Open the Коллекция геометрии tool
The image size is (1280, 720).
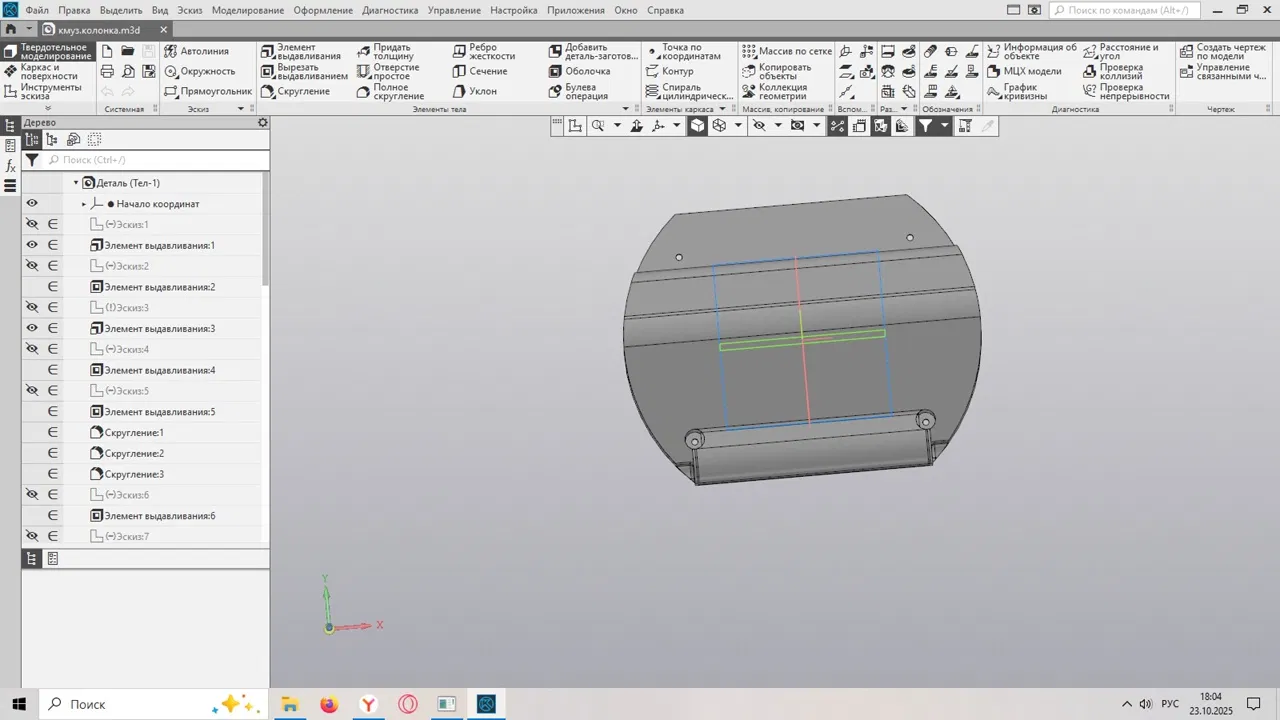coord(775,92)
